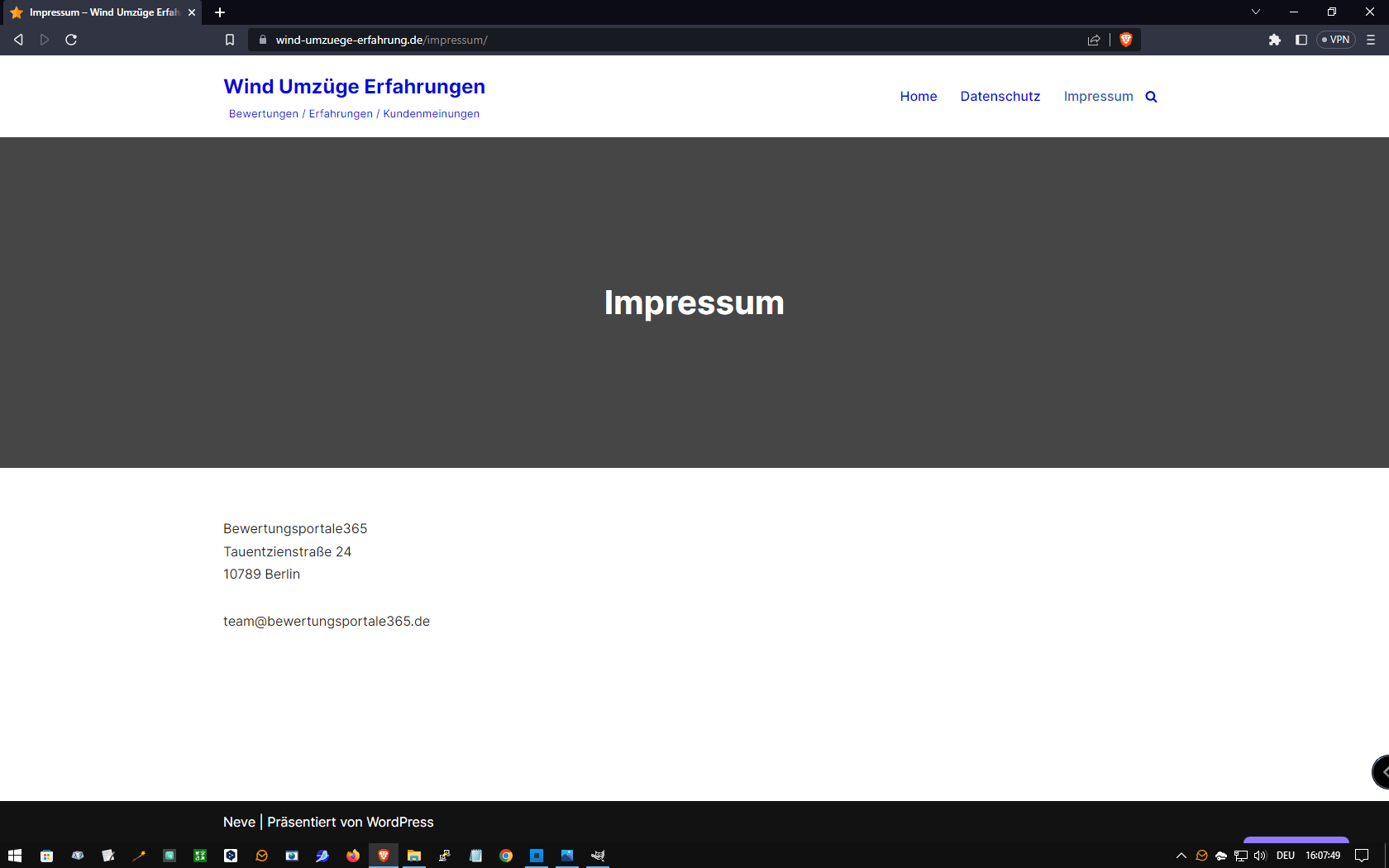Viewport: 1389px width, 868px height.
Task: Open the Firefox taskbar icon
Action: coord(353,856)
